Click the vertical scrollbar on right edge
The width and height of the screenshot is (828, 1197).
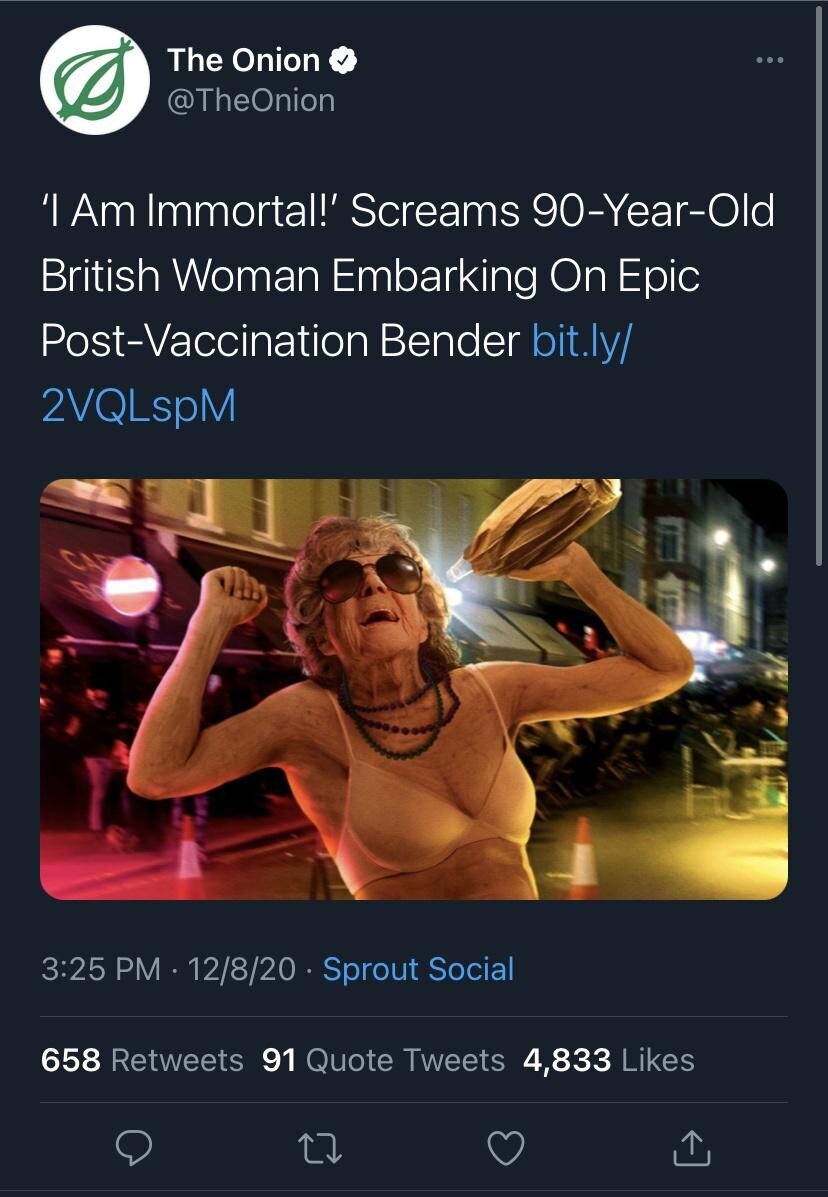[820, 300]
